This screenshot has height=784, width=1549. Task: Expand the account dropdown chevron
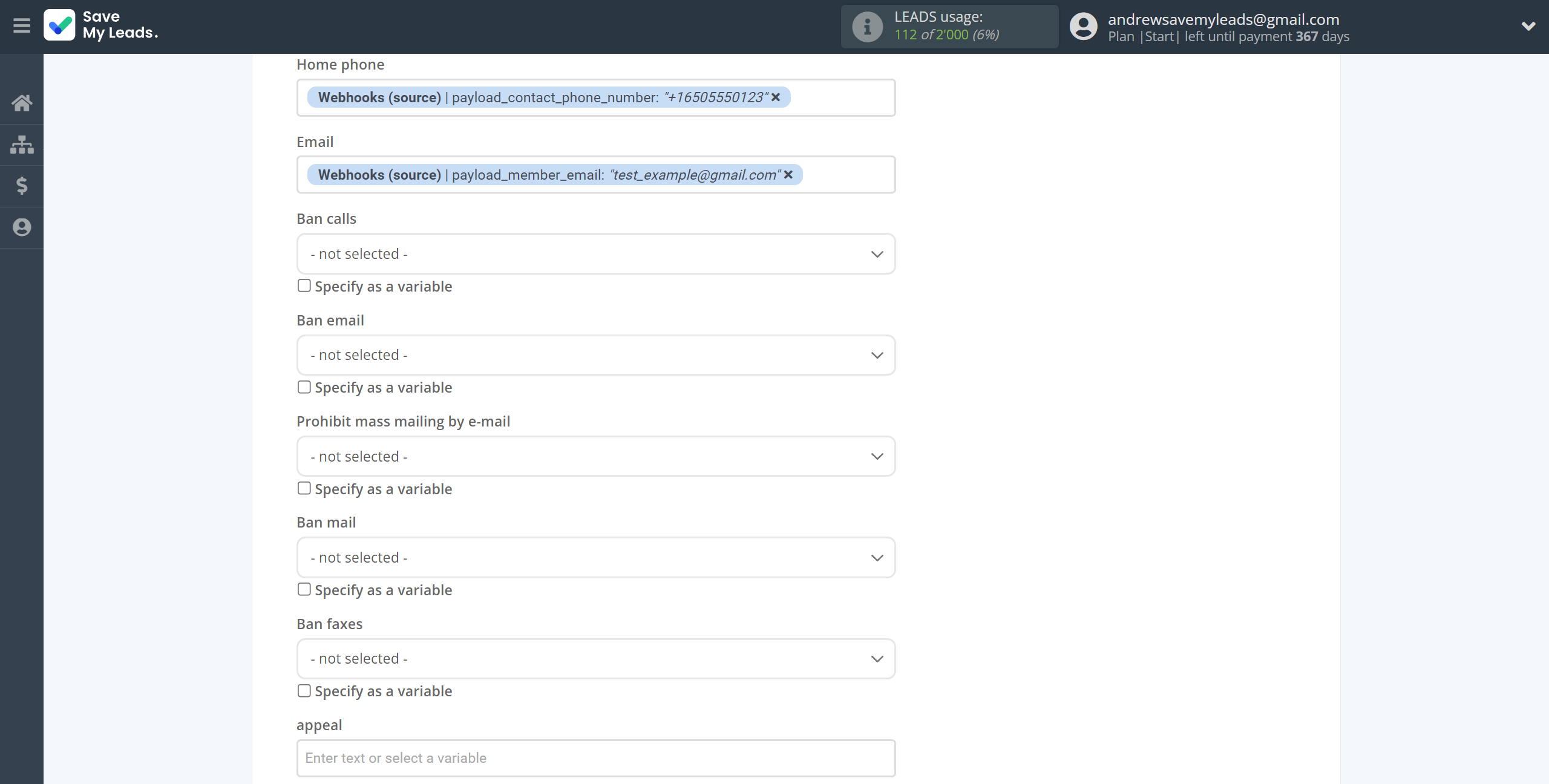coord(1528,26)
